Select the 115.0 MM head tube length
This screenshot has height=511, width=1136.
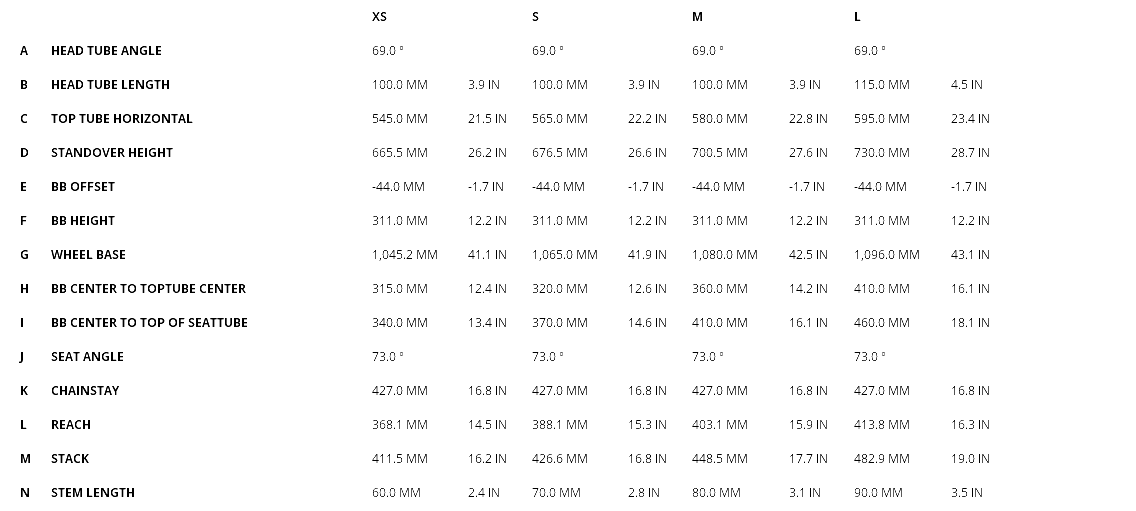882,85
